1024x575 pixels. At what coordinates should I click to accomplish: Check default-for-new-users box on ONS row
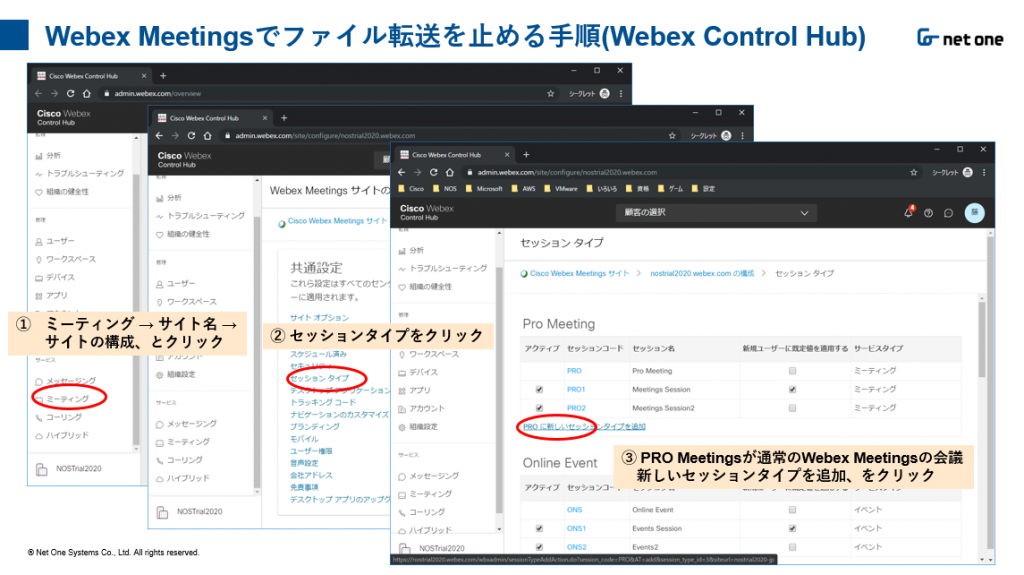(x=792, y=510)
